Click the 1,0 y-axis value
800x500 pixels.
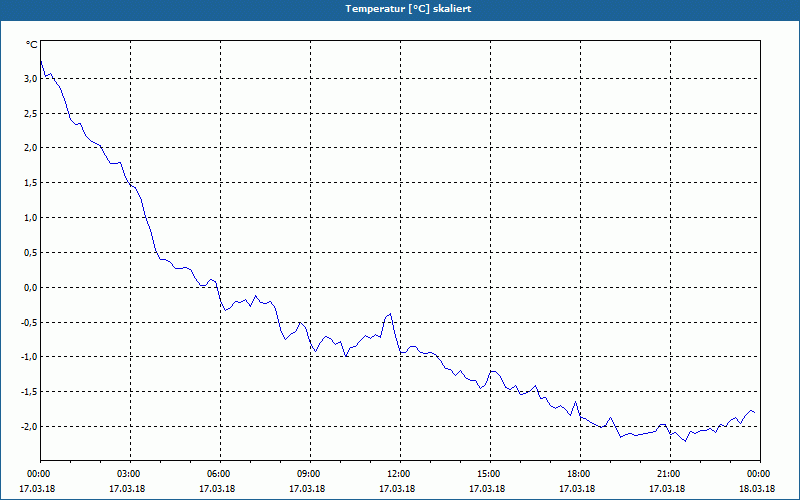click(31, 218)
